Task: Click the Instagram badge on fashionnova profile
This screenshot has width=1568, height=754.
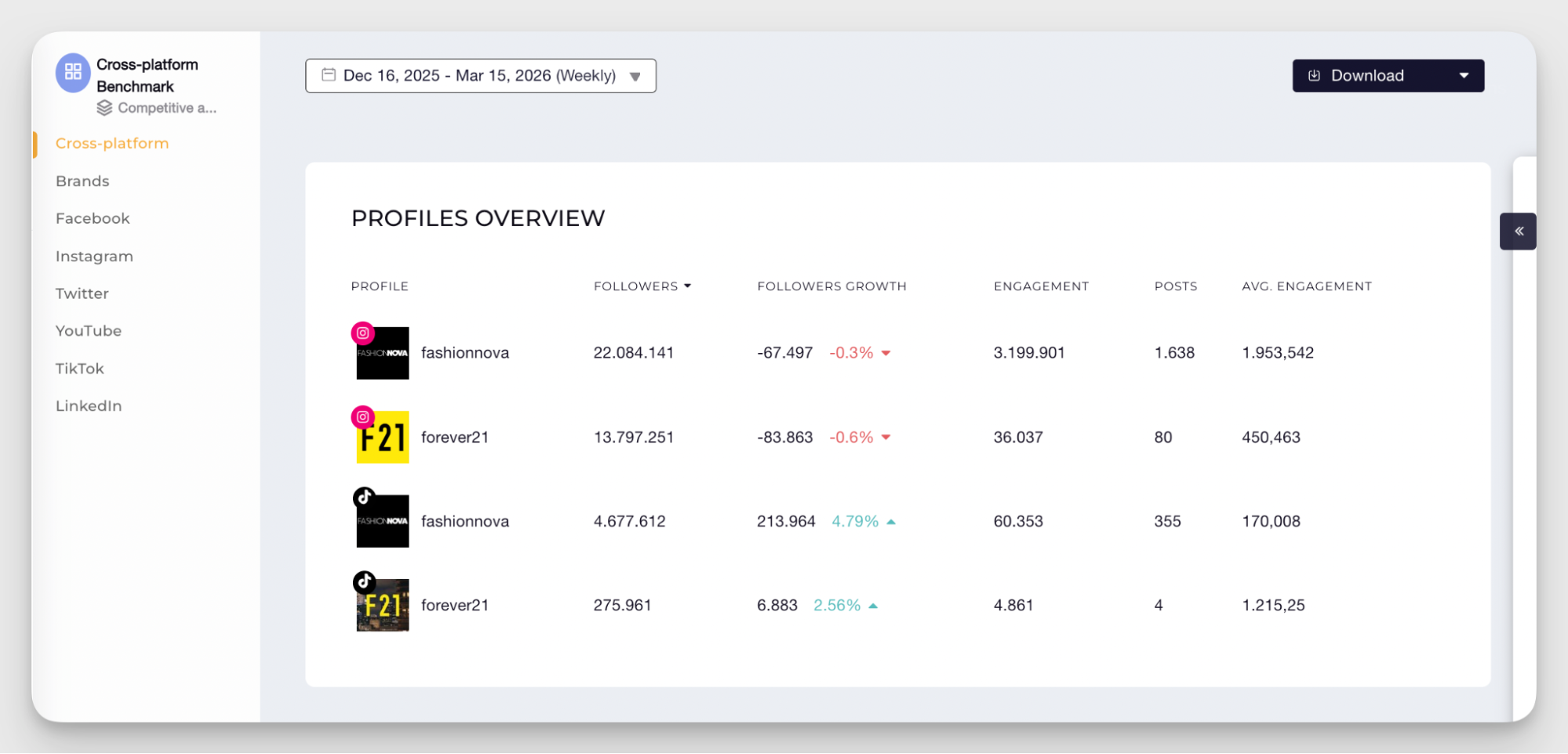Action: pos(362,333)
